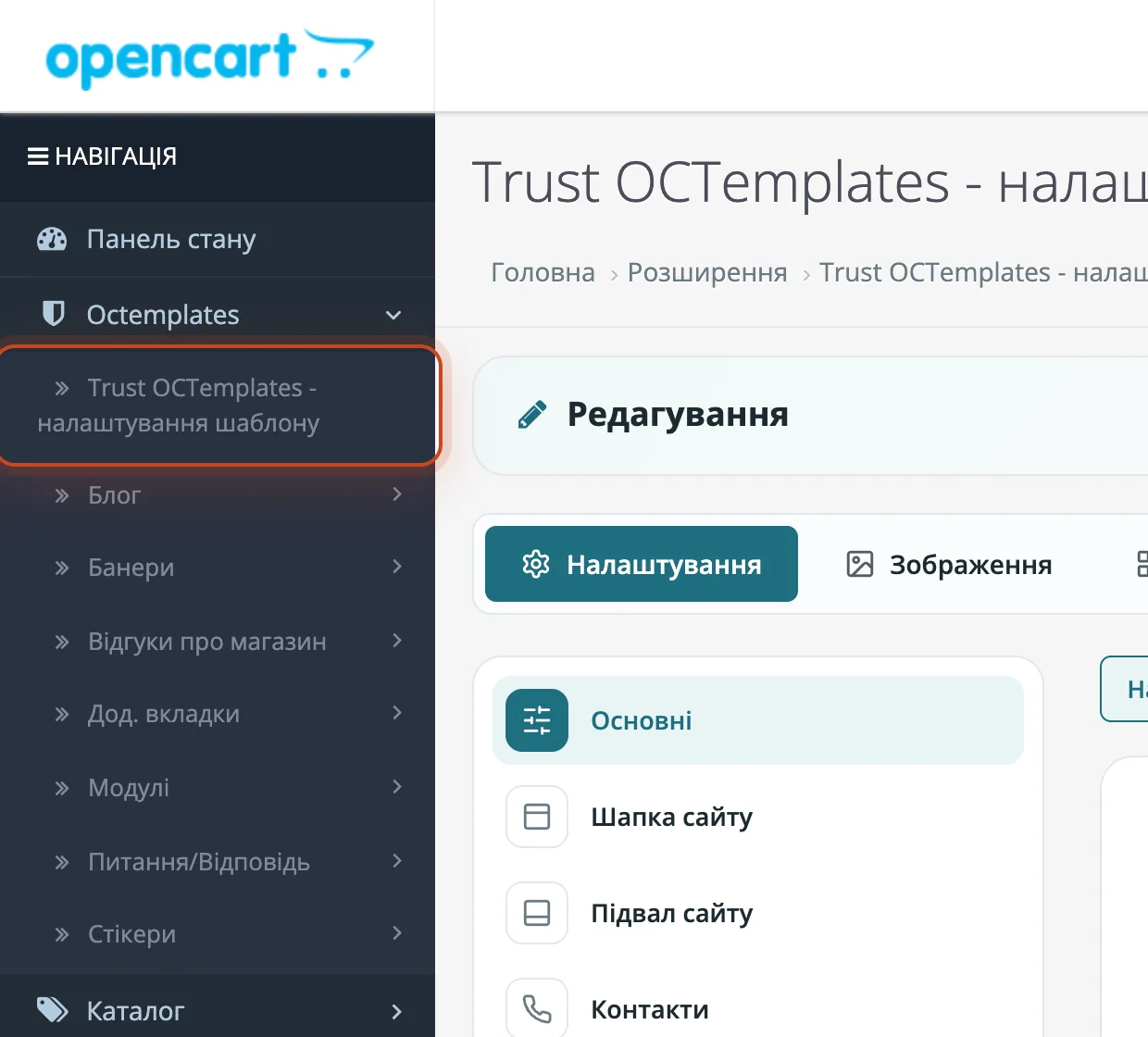Click the Редагування heading text
The image size is (1148, 1037).
coord(678,414)
